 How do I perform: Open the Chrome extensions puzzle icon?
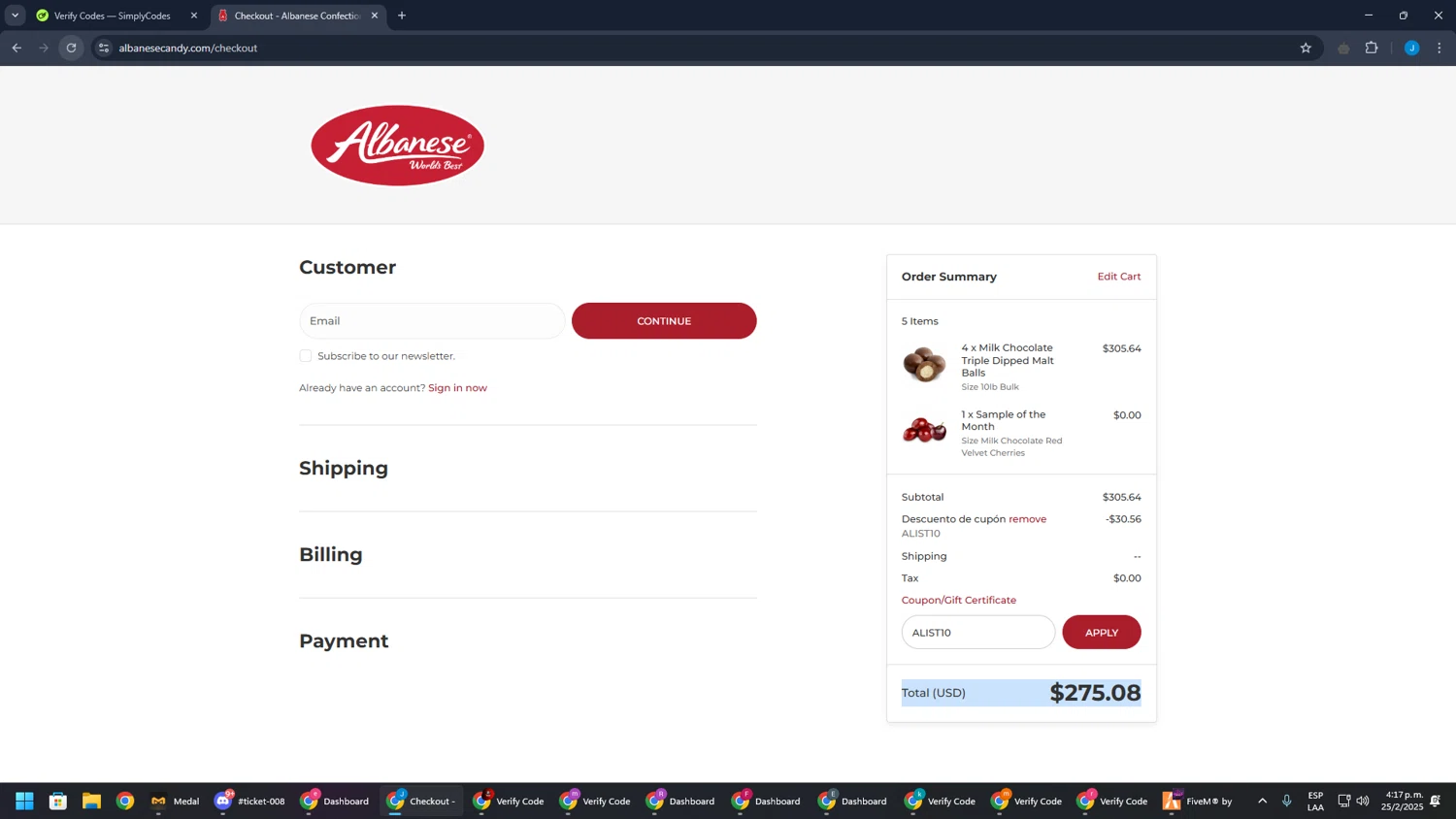[x=1372, y=48]
